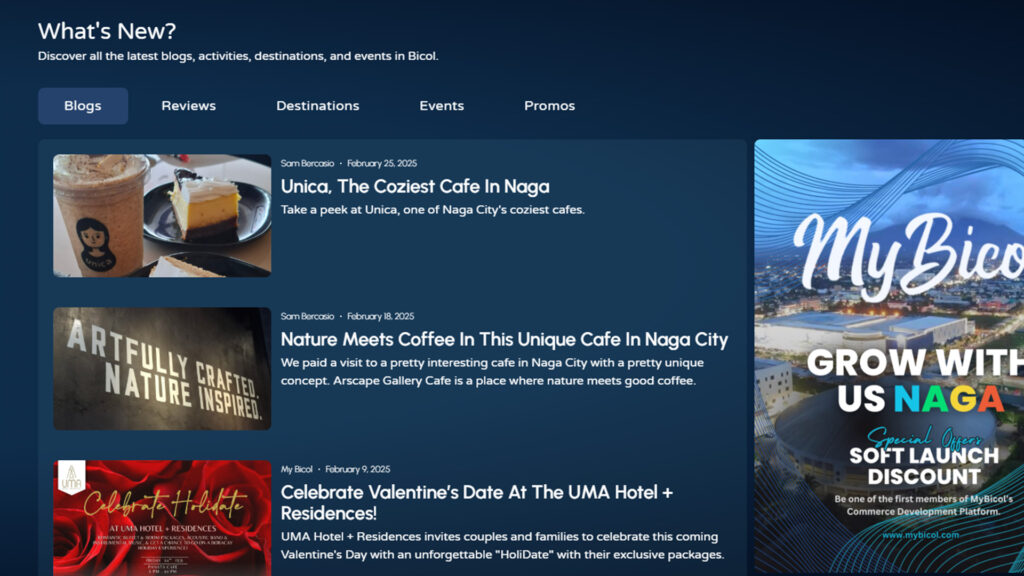Switch to the Reviews tab
The height and width of the screenshot is (576, 1024).
[189, 106]
